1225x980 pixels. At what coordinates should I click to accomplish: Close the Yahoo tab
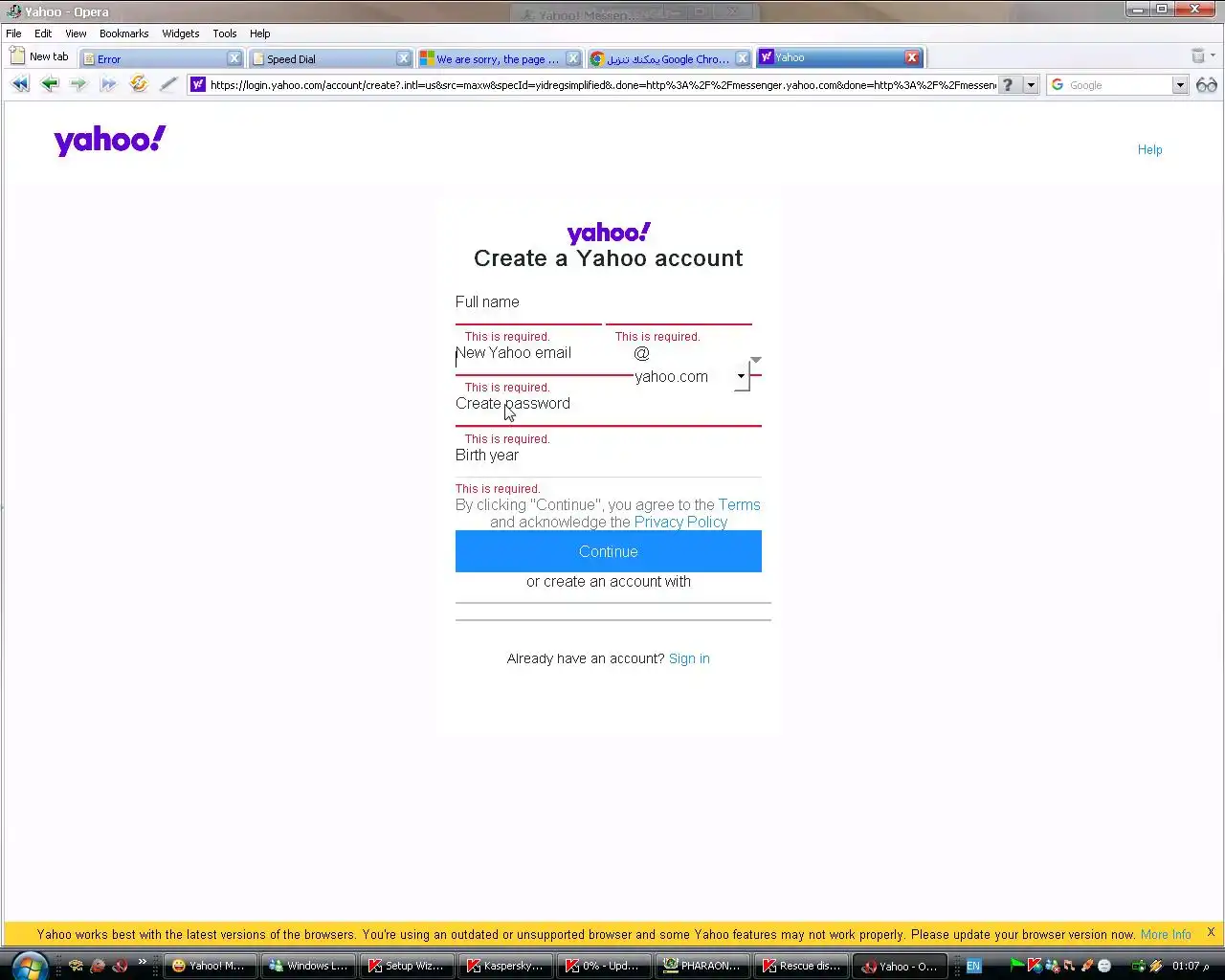pos(912,57)
